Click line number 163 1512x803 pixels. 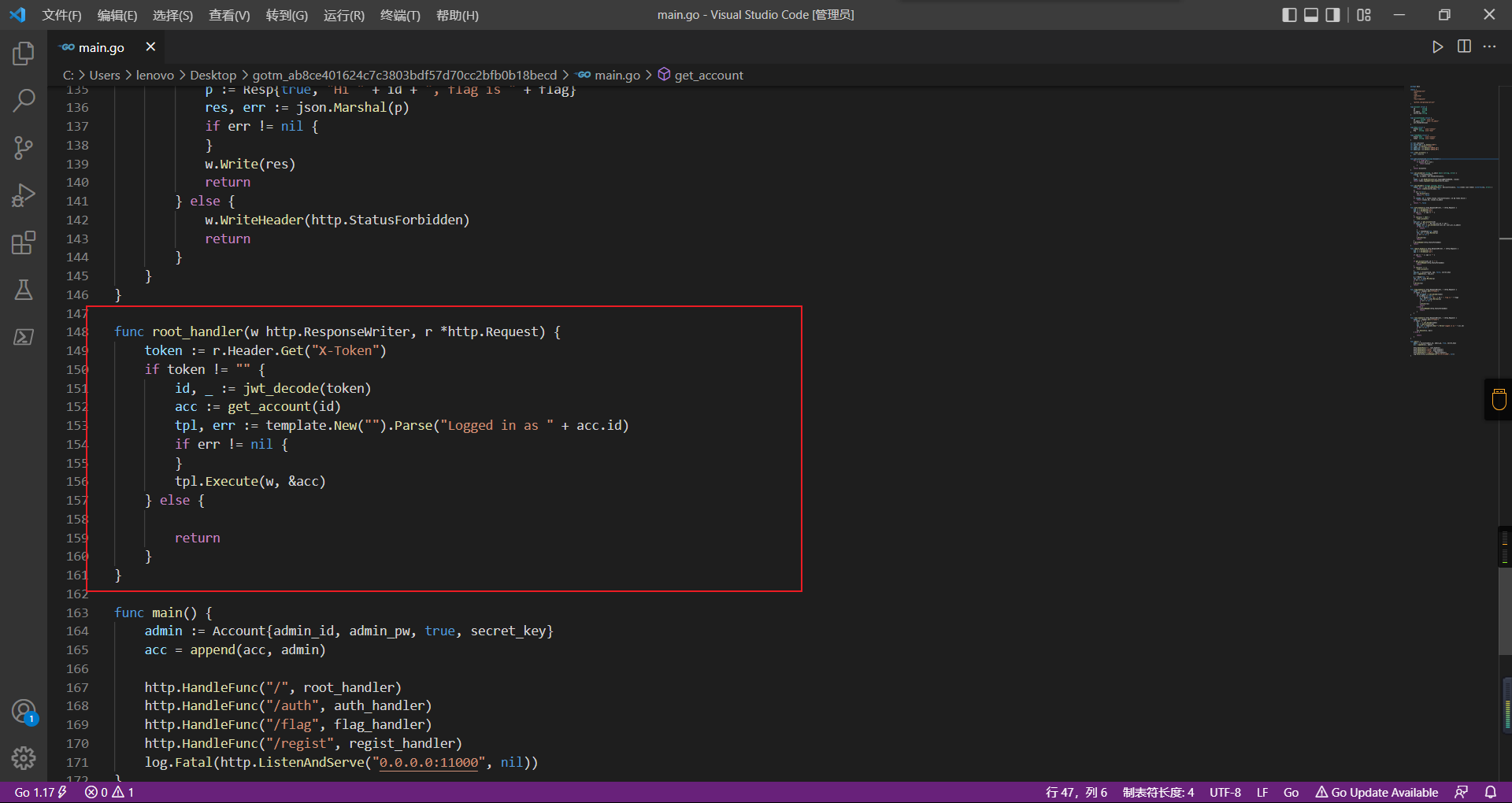[x=77, y=612]
